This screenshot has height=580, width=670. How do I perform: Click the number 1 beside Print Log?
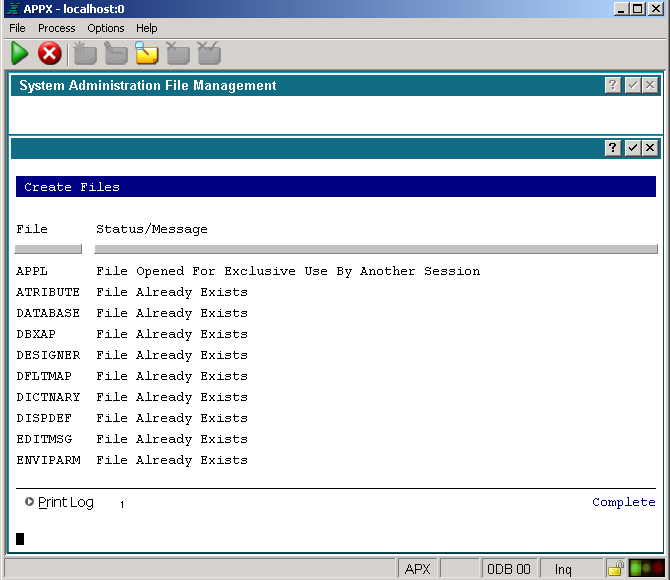click(x=122, y=504)
